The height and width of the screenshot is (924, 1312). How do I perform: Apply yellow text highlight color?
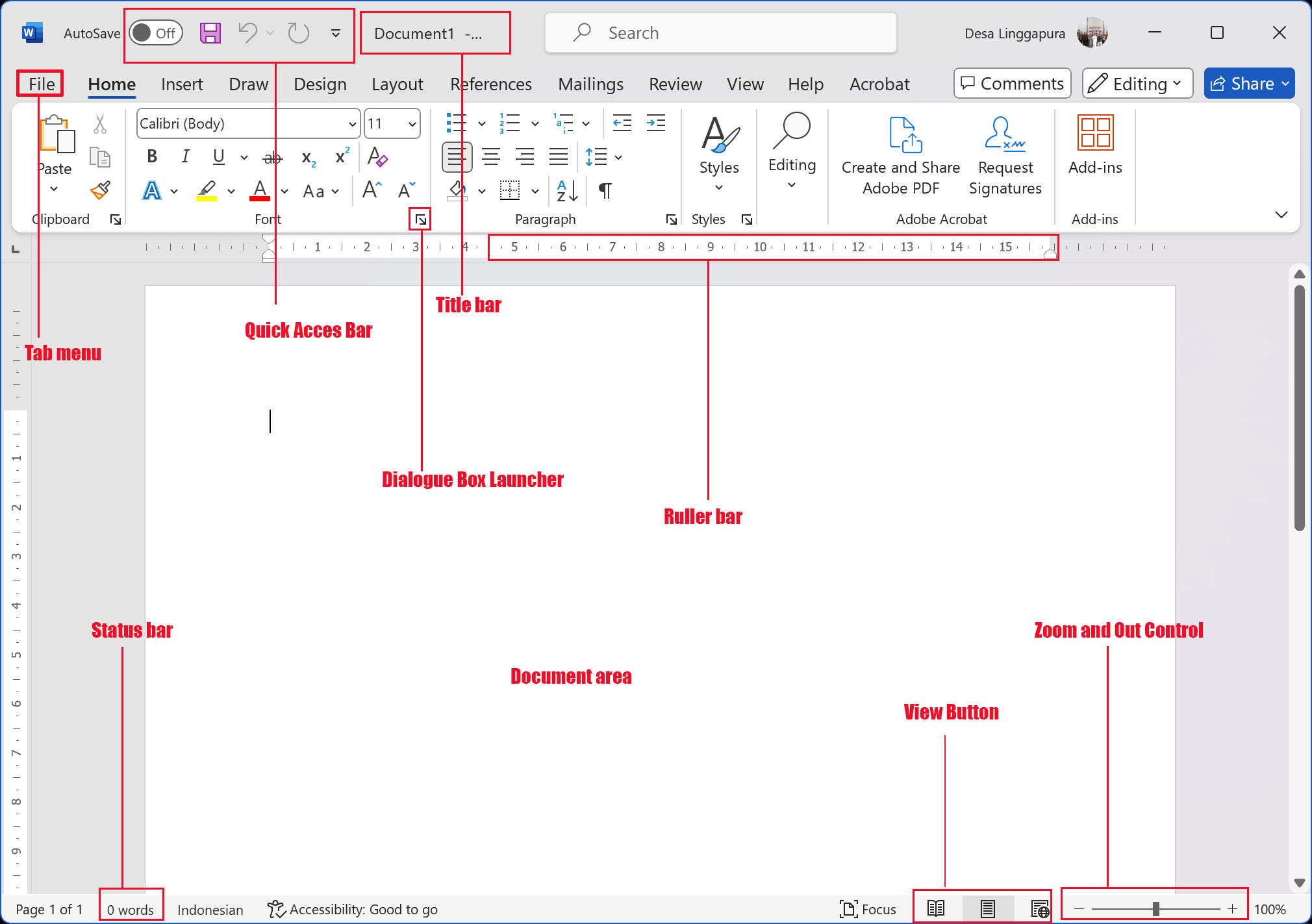(207, 190)
